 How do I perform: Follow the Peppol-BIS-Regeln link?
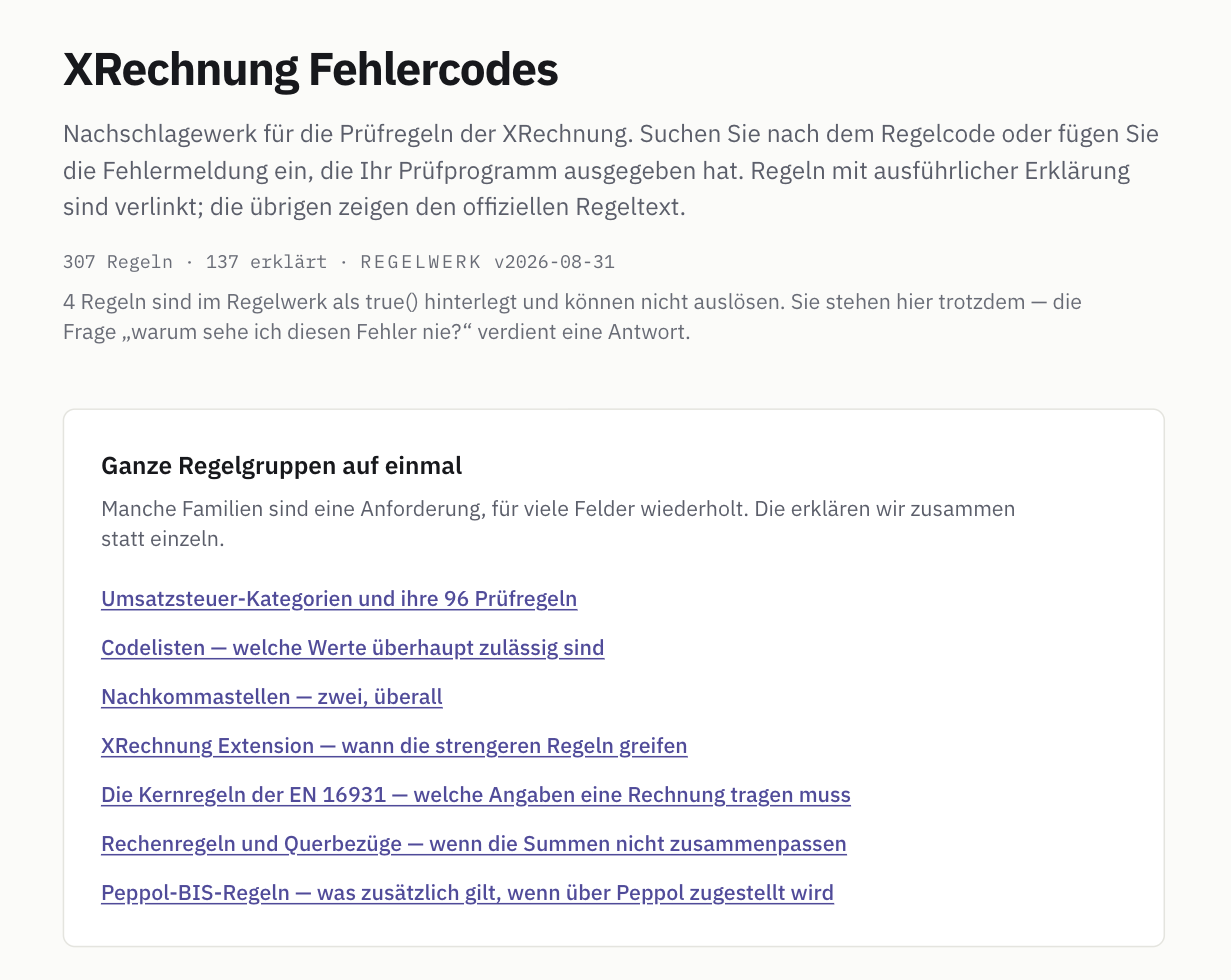(x=467, y=893)
